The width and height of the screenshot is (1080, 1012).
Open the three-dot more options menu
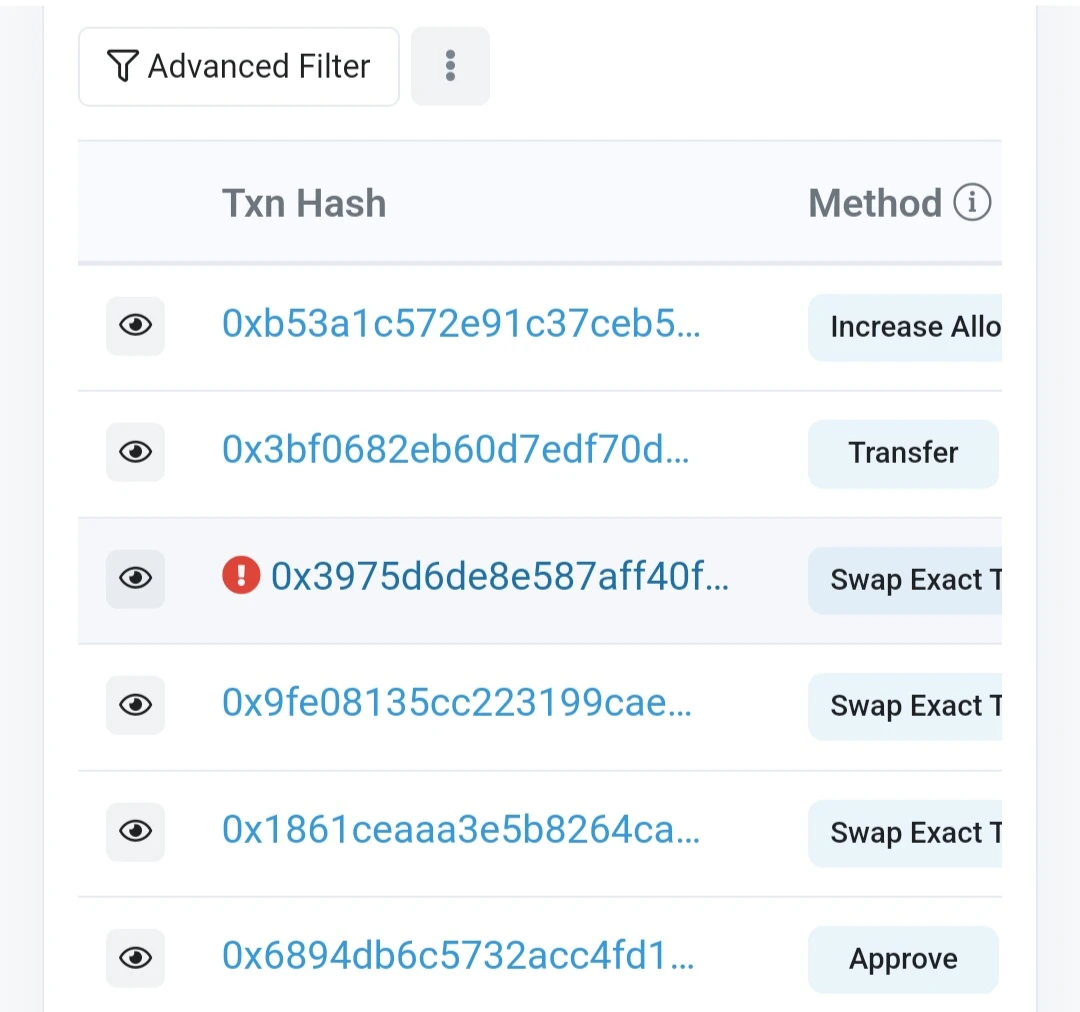[450, 67]
